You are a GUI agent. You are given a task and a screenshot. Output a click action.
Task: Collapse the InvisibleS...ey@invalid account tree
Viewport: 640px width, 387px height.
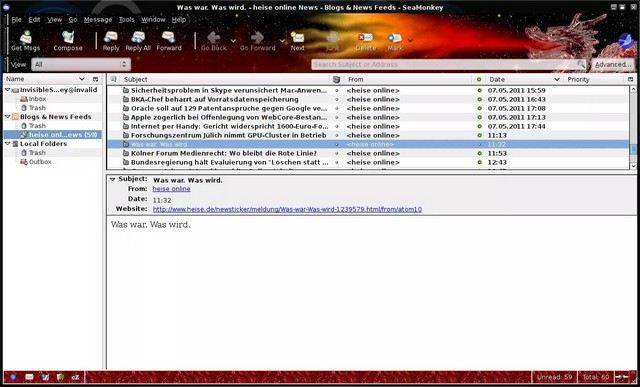coord(7,89)
